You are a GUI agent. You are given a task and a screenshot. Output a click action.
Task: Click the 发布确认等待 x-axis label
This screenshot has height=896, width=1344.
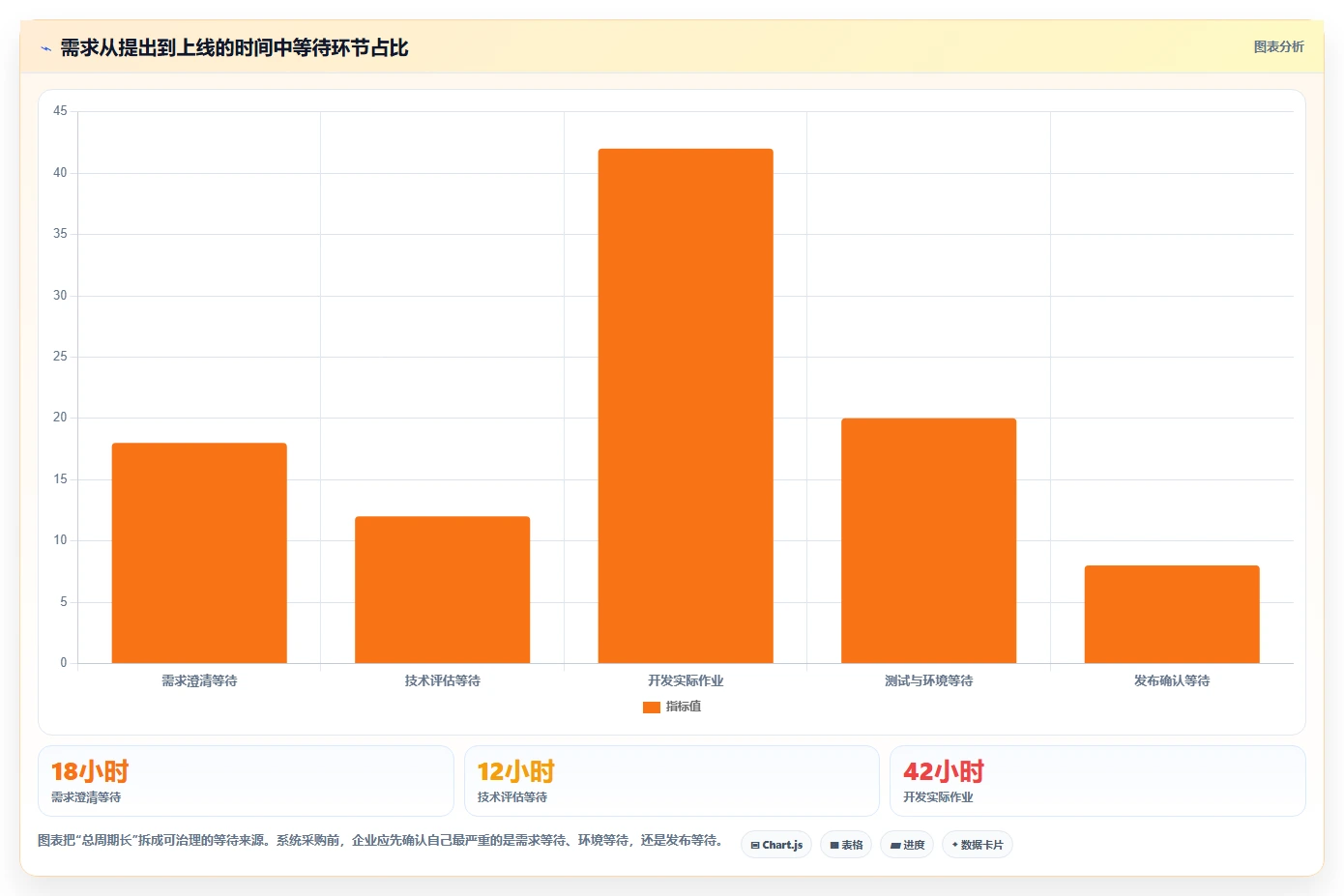coord(1172,680)
